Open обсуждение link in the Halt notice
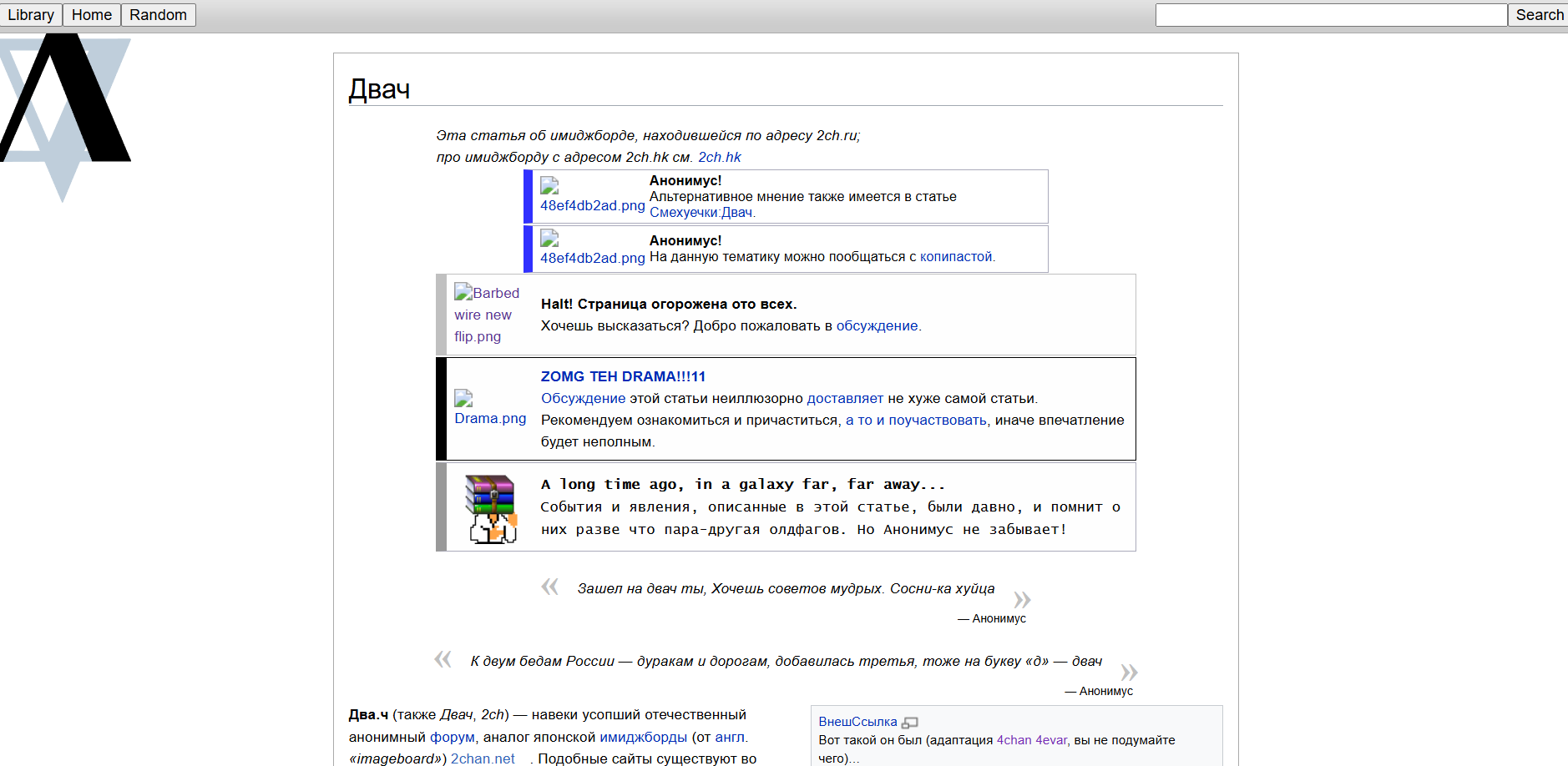 [x=877, y=325]
